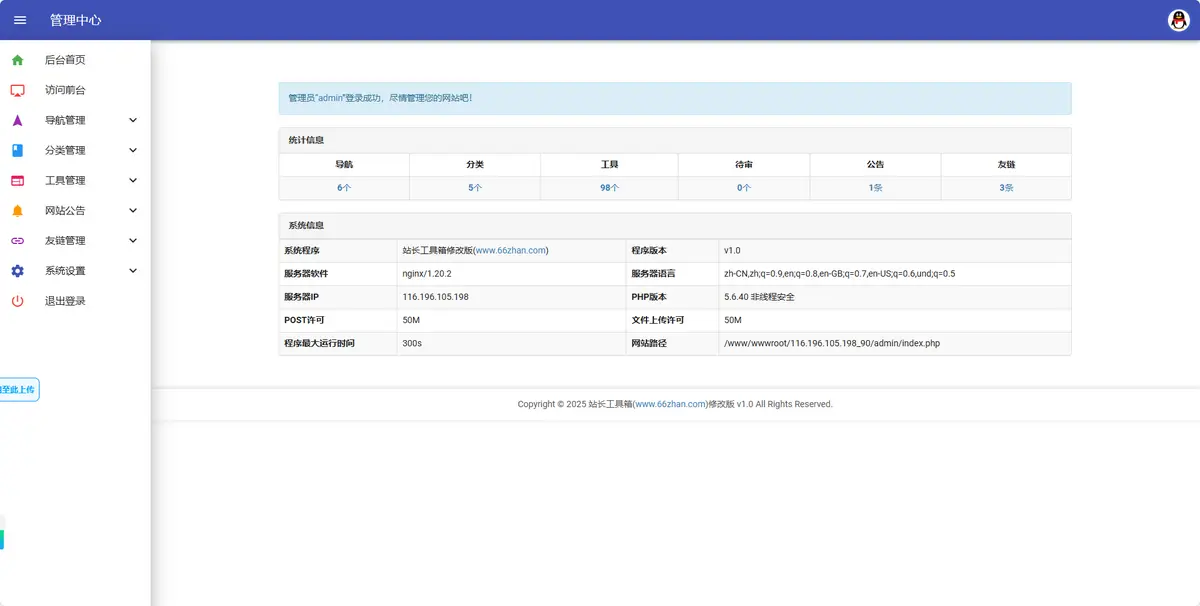Click the purple navigation arrow icon for 导航管理
The height and width of the screenshot is (606, 1200).
pyautogui.click(x=17, y=120)
